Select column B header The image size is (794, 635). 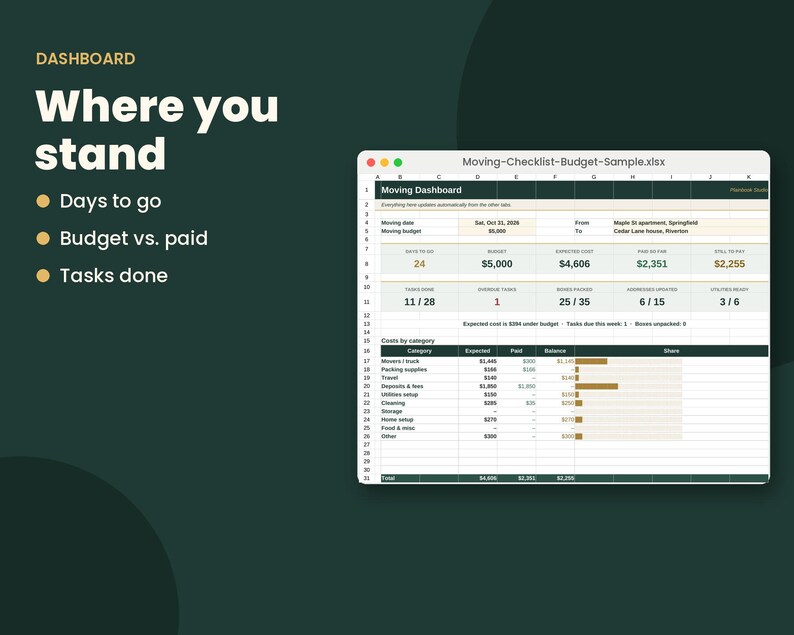pyautogui.click(x=400, y=177)
